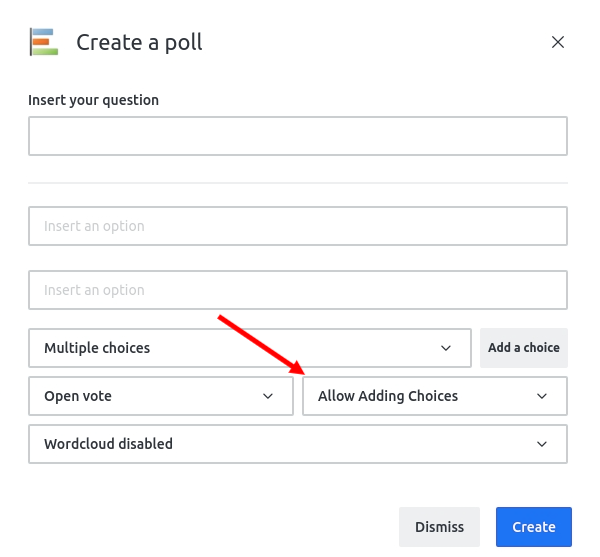Focus the Insert your question text field

pos(298,136)
